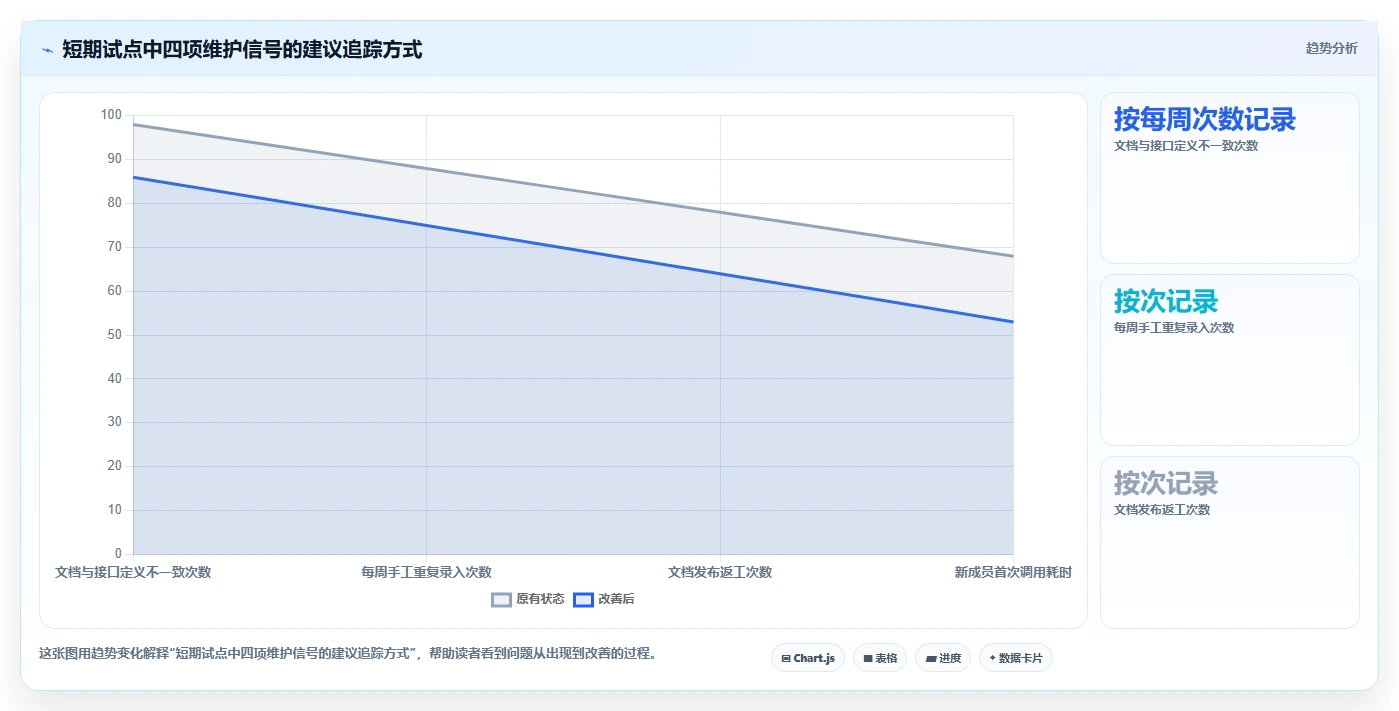
Task: Click the Chart.js pill icon
Action: (786, 659)
